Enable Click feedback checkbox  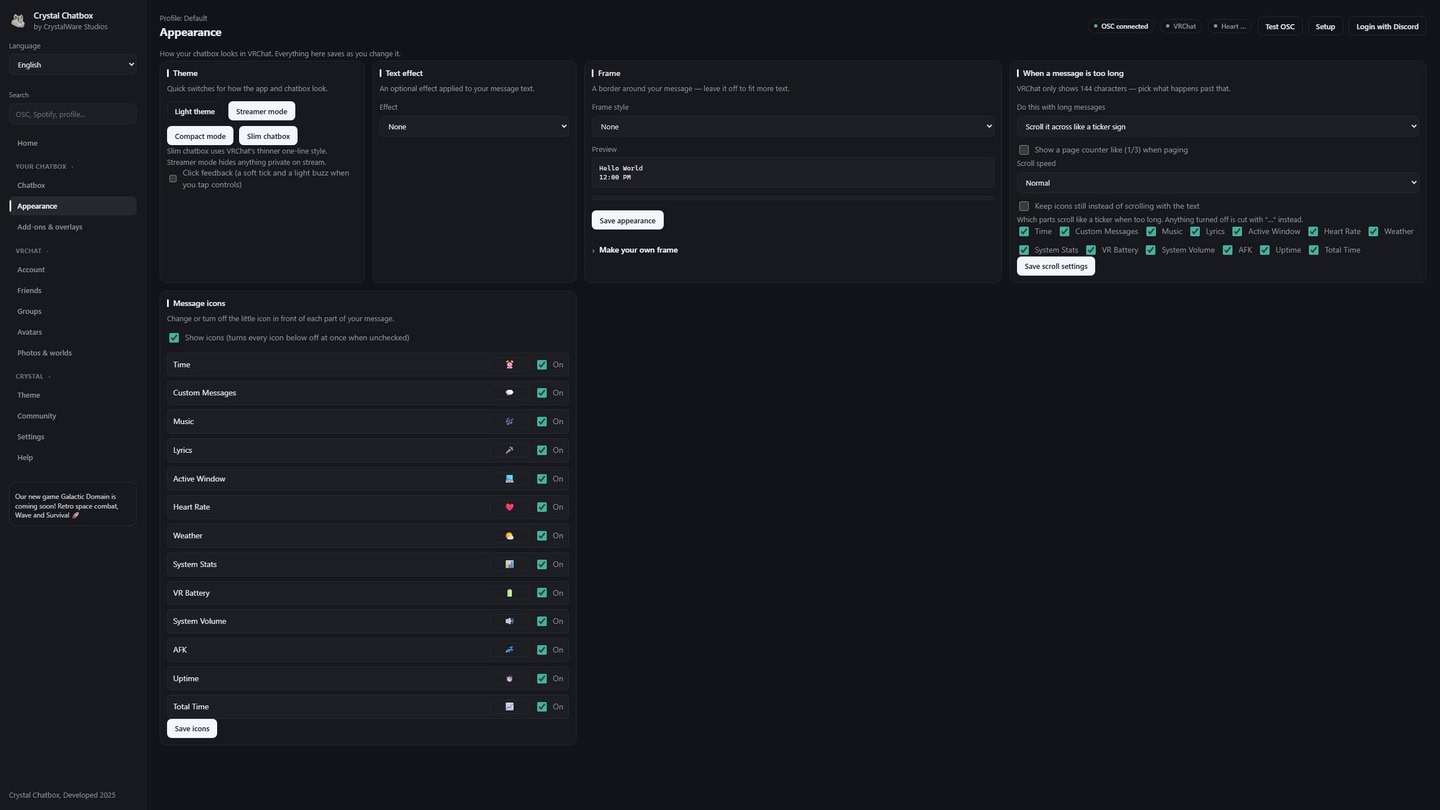coord(173,179)
